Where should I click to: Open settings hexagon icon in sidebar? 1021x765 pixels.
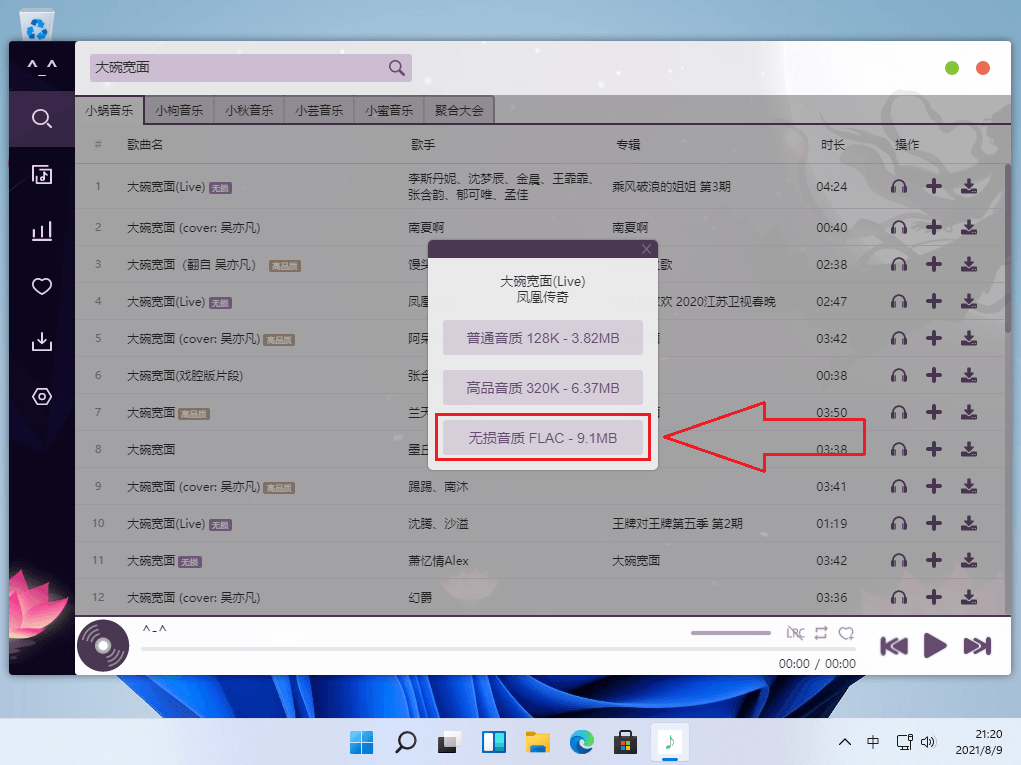pos(42,396)
